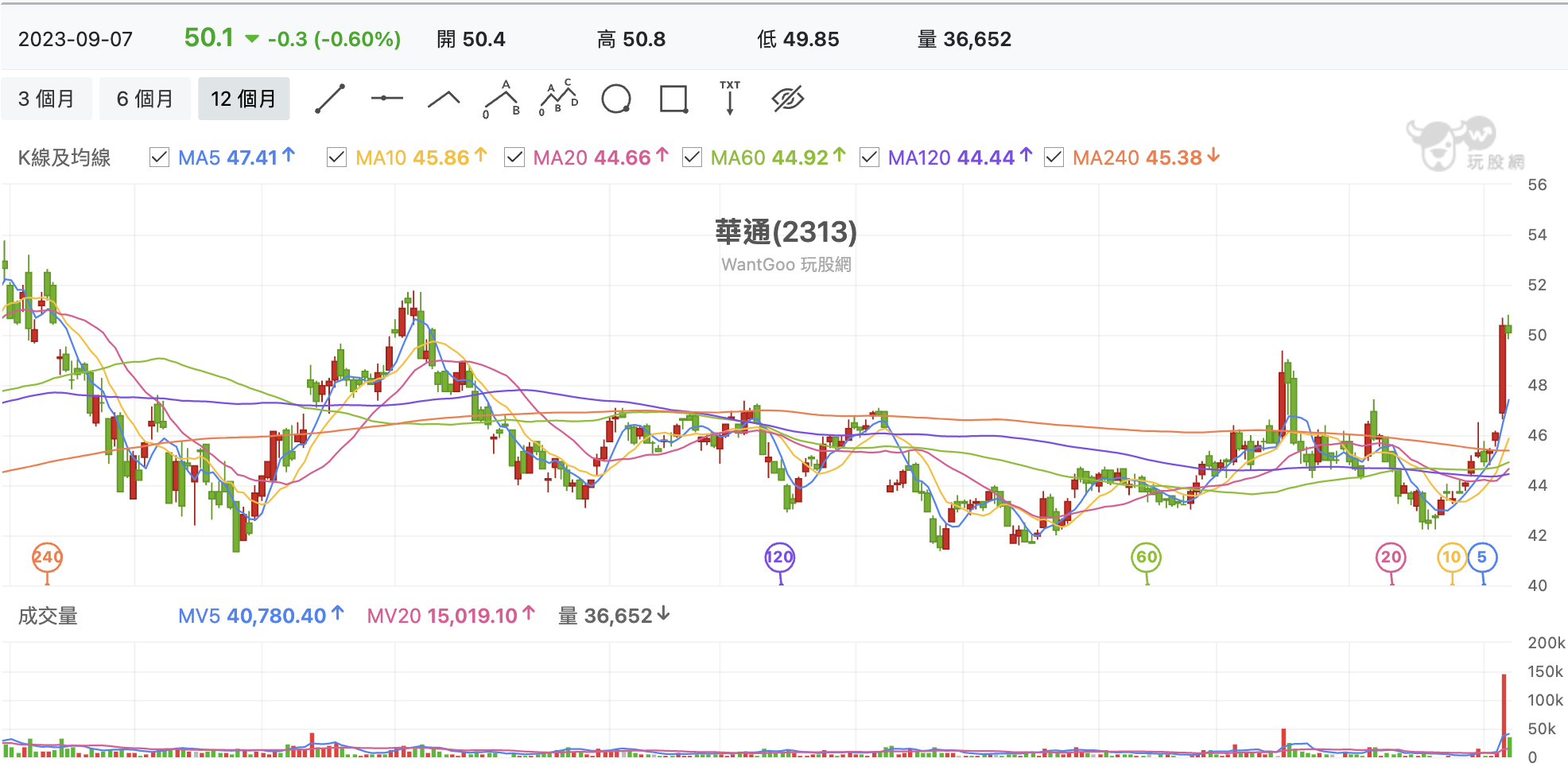Select the horizontal line drawing tool
The width and height of the screenshot is (1568, 770).
387,99
